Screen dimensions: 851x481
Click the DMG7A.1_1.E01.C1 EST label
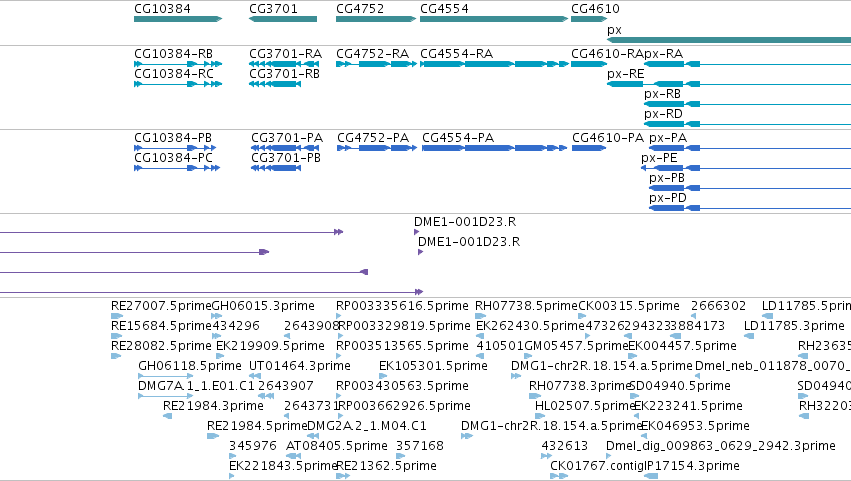coord(196,386)
